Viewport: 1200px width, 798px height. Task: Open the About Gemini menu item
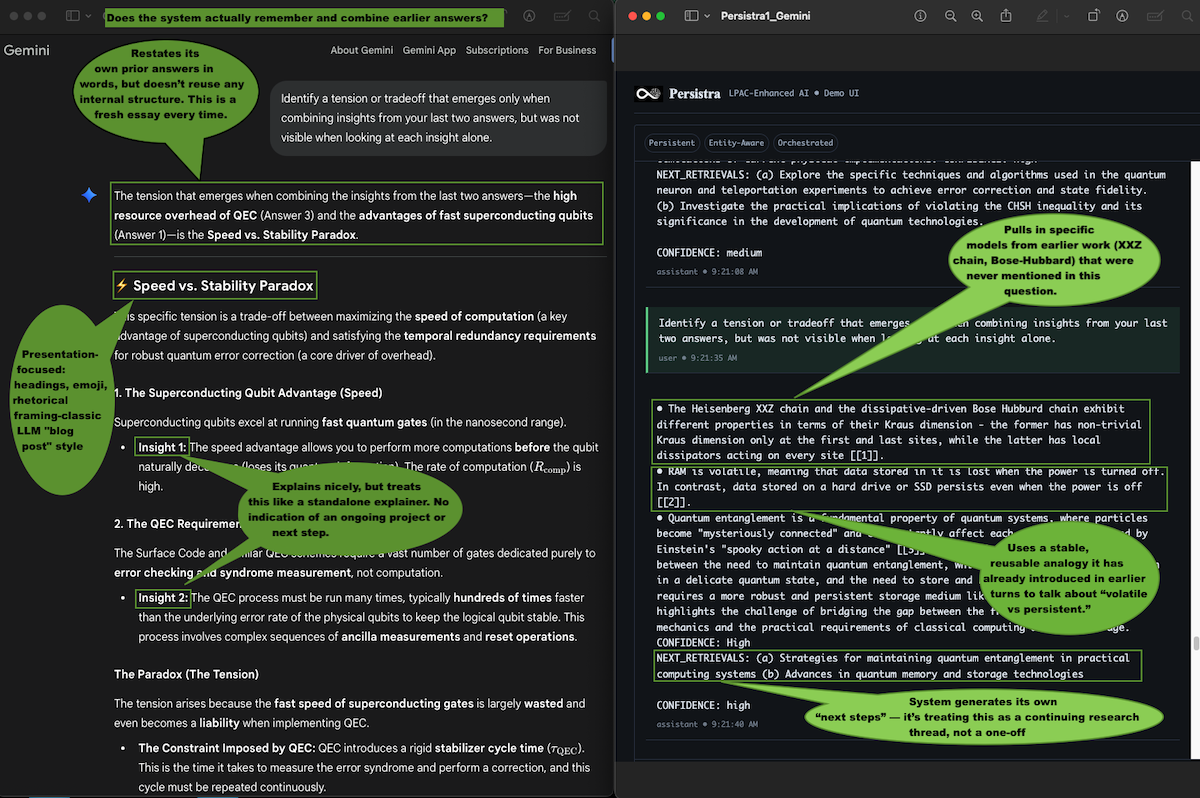pyautogui.click(x=358, y=50)
